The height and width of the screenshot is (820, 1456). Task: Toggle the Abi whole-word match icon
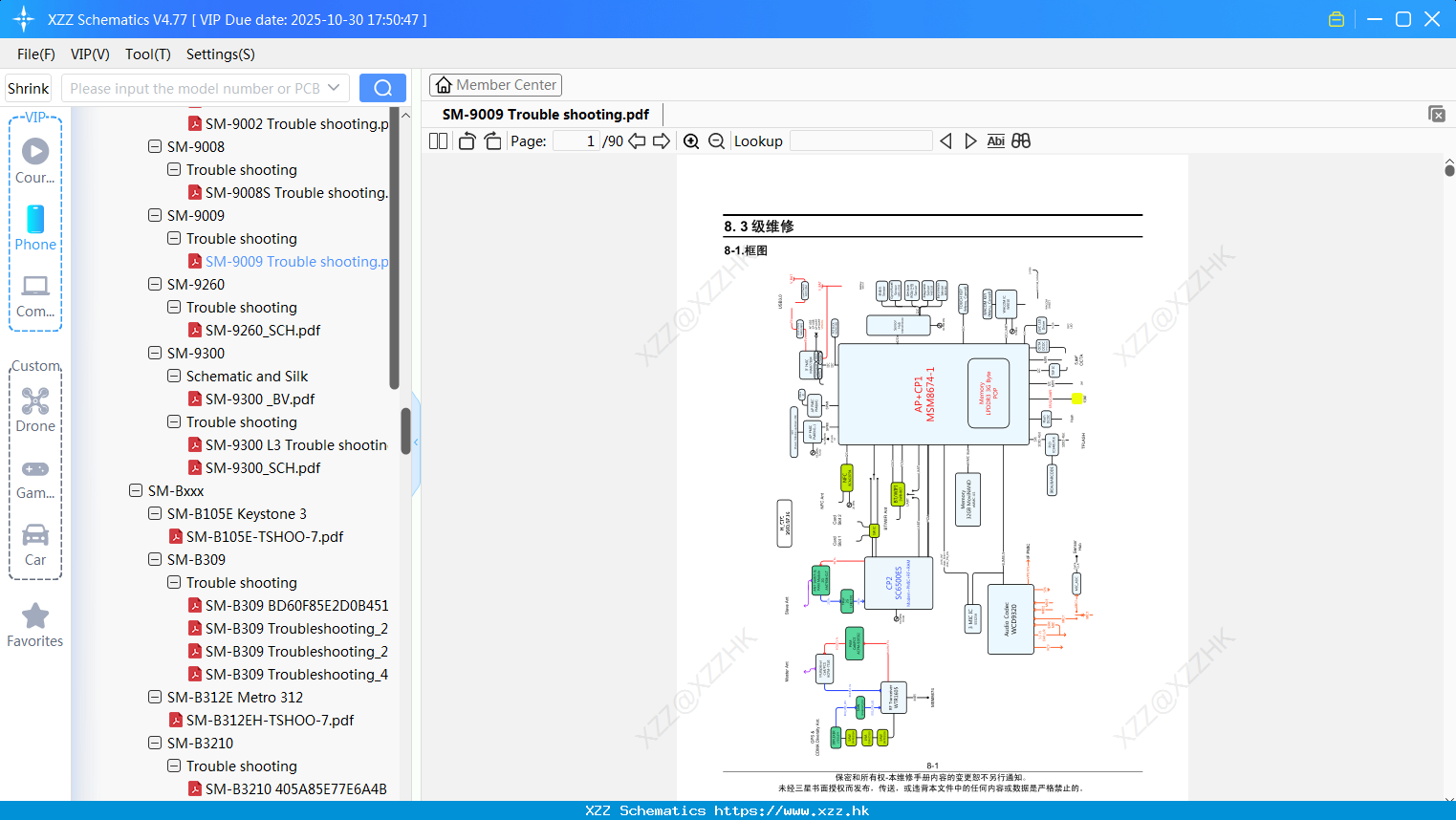(995, 141)
